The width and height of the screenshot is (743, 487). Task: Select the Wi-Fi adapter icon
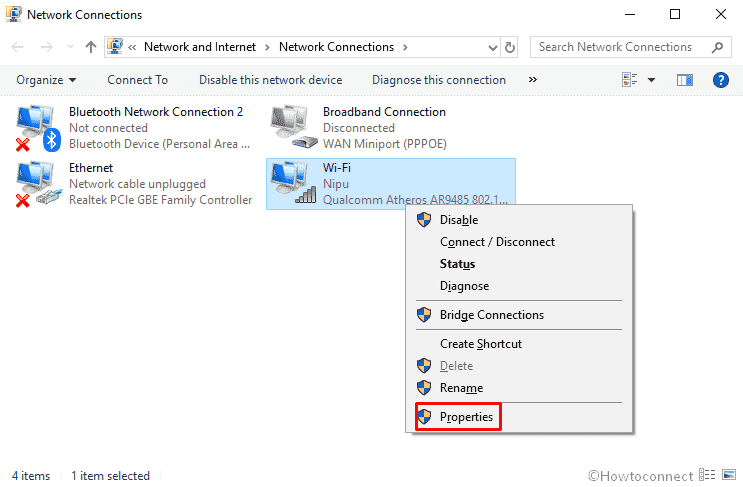[x=293, y=184]
